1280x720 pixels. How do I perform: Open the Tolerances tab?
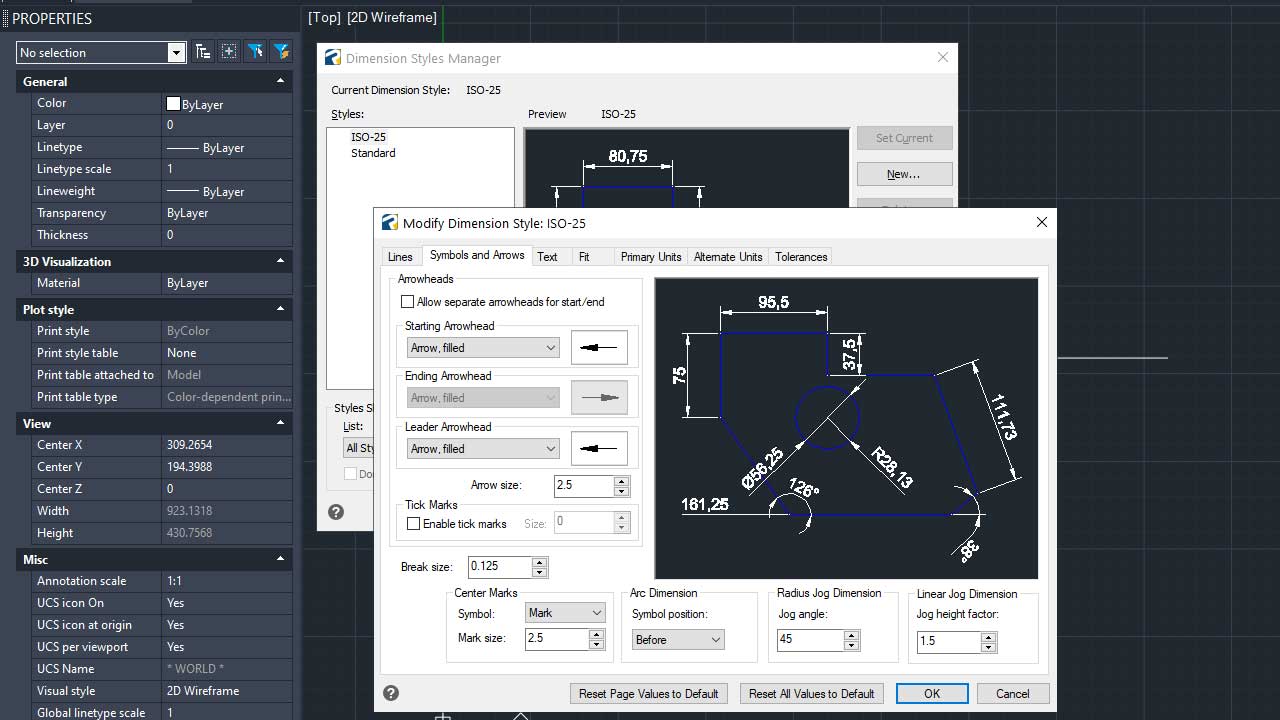click(x=801, y=257)
